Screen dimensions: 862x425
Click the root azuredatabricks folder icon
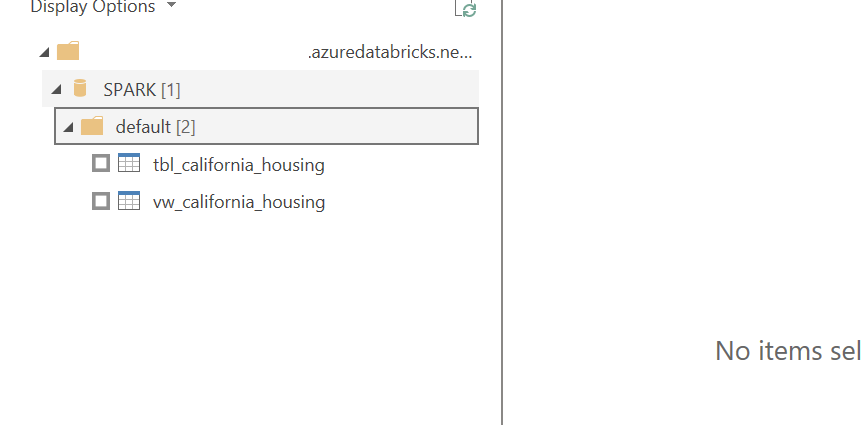coord(68,51)
